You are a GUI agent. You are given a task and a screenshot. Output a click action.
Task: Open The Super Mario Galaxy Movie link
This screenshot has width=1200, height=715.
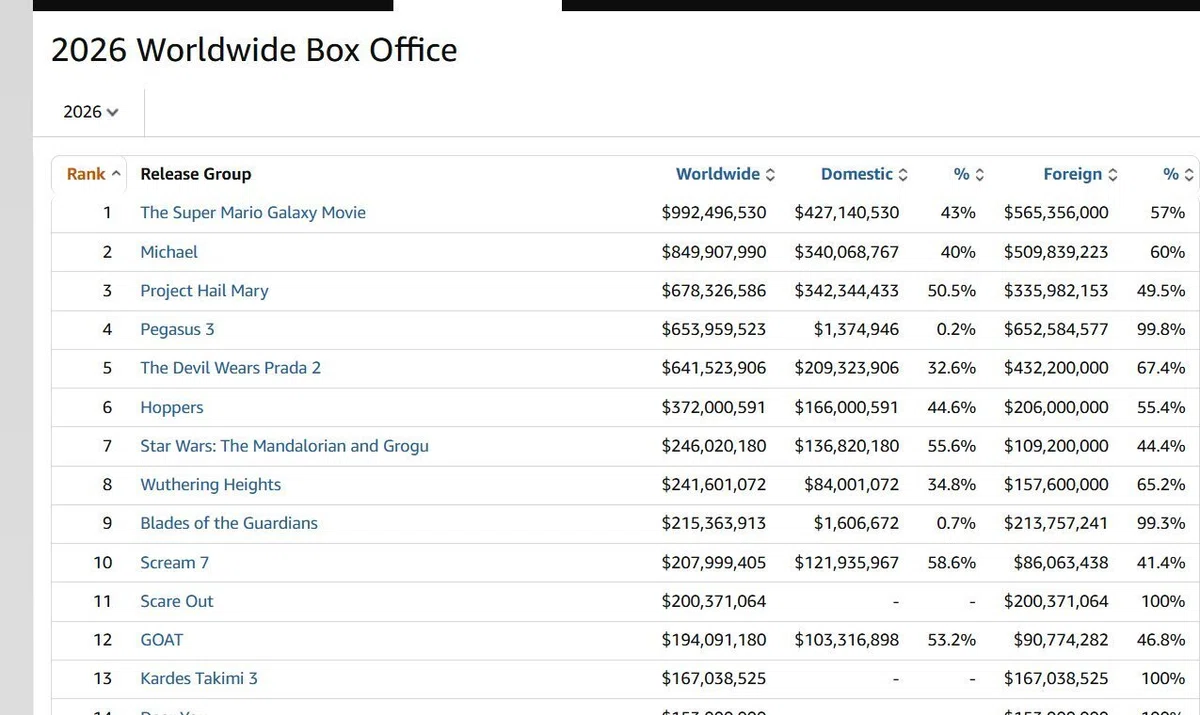click(253, 212)
